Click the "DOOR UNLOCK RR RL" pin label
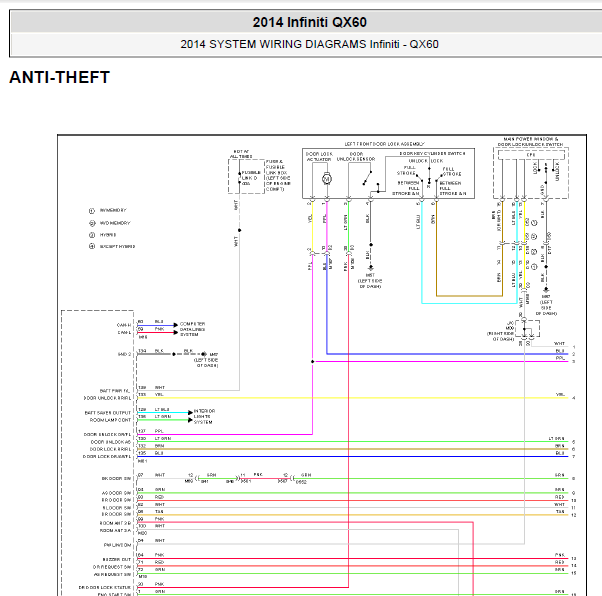Viewport: 602px width, 596px height. click(107, 398)
